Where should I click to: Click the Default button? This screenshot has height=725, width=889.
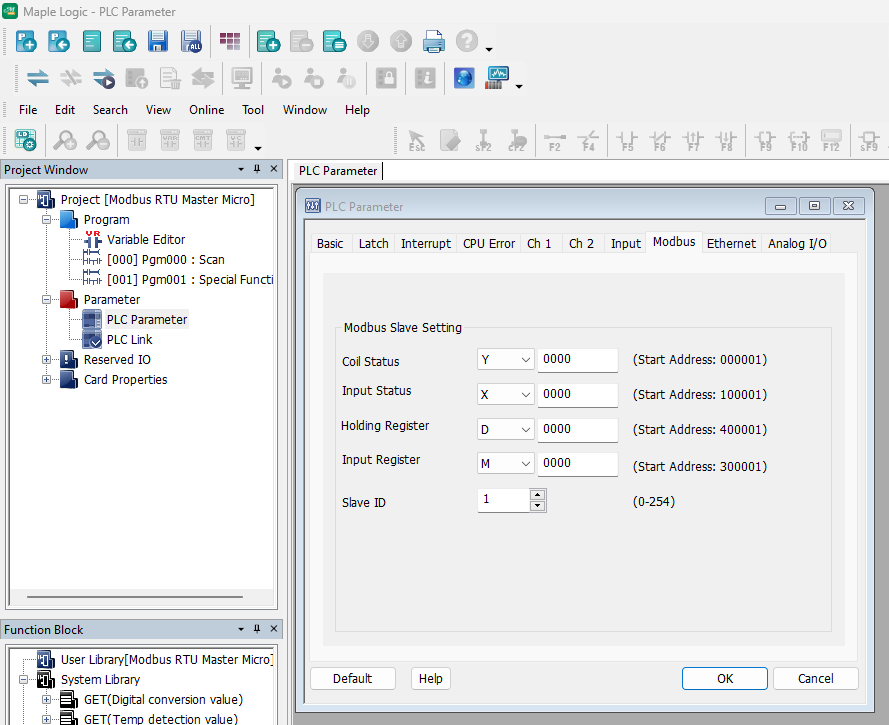click(x=353, y=679)
